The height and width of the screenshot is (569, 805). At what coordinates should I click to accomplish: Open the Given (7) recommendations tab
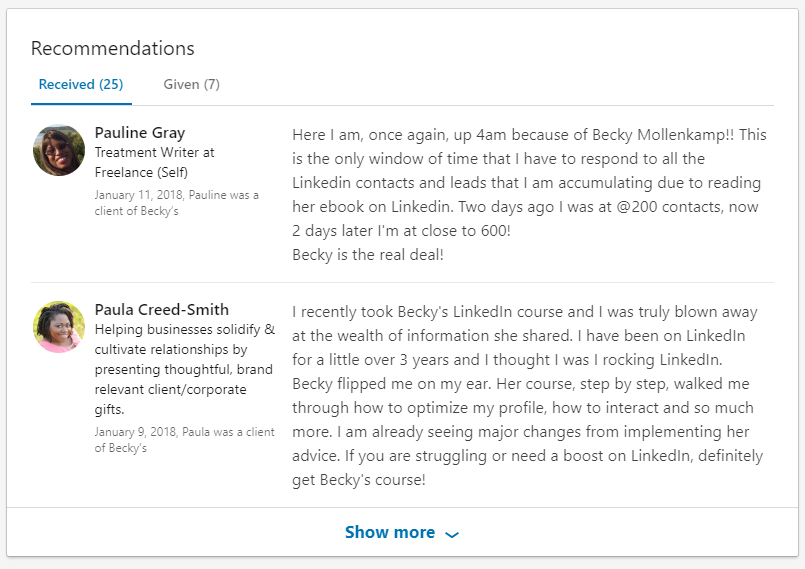pos(191,84)
